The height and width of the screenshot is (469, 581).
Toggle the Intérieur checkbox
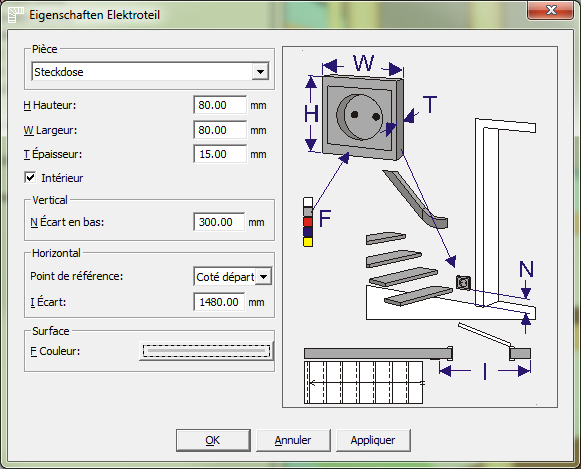tap(30, 177)
